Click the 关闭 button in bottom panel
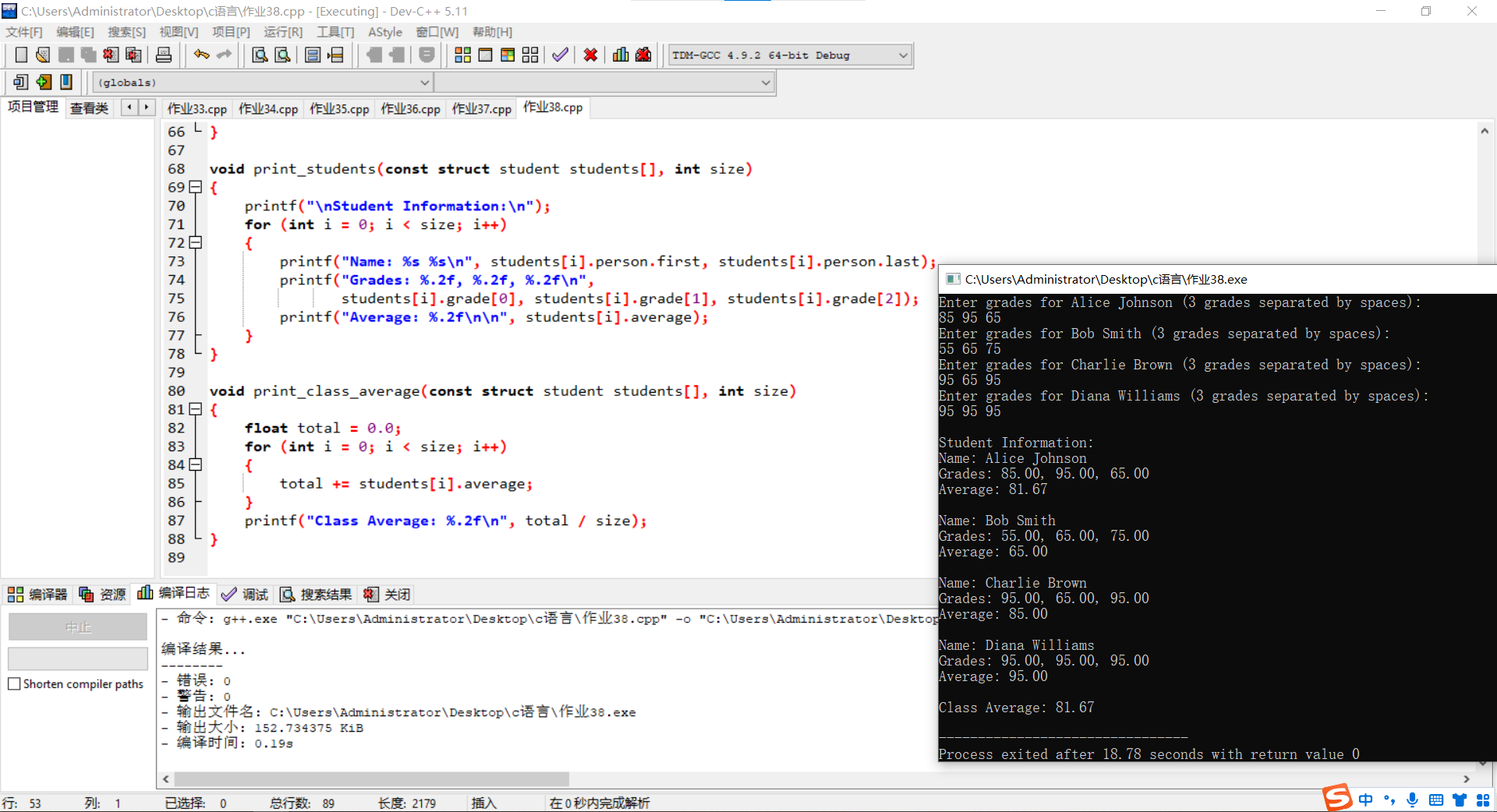Screen dimensions: 1497x812 pos(388,595)
